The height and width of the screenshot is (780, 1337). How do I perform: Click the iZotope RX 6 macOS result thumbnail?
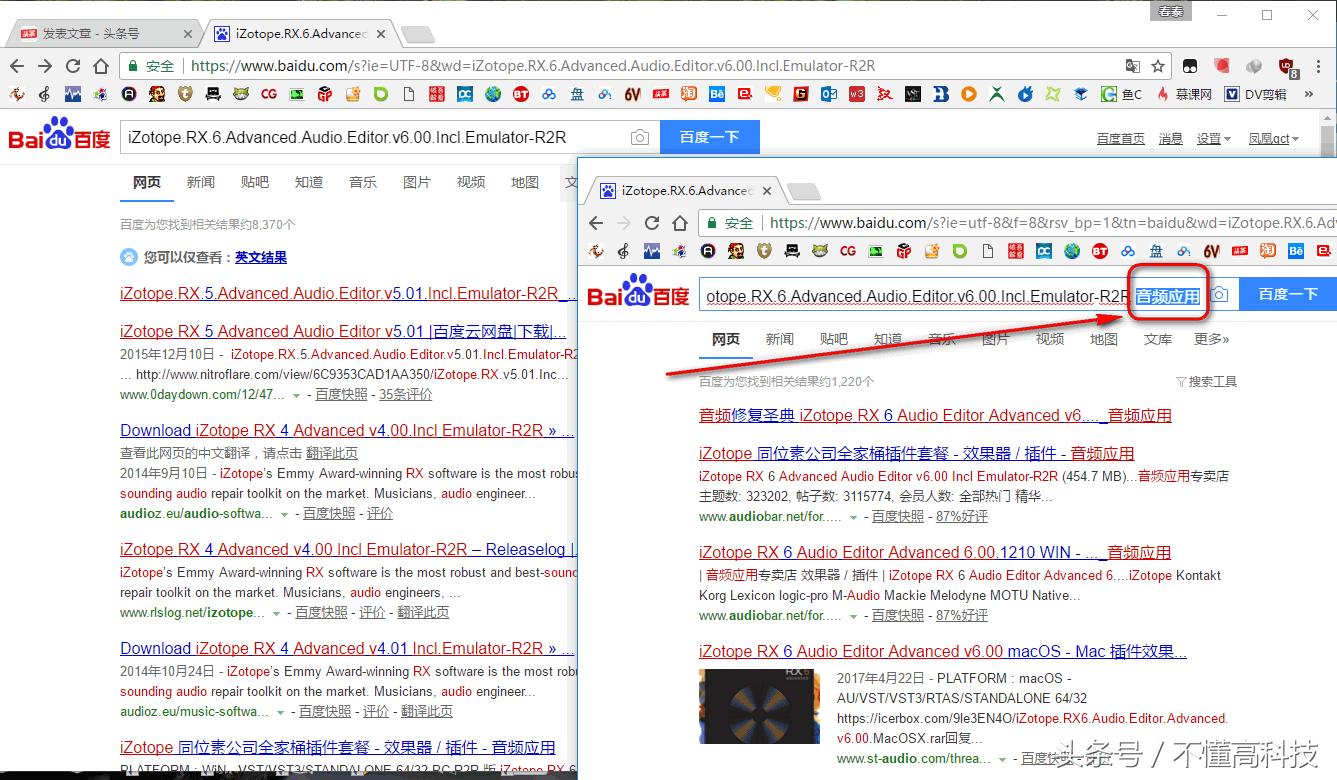pyautogui.click(x=758, y=706)
